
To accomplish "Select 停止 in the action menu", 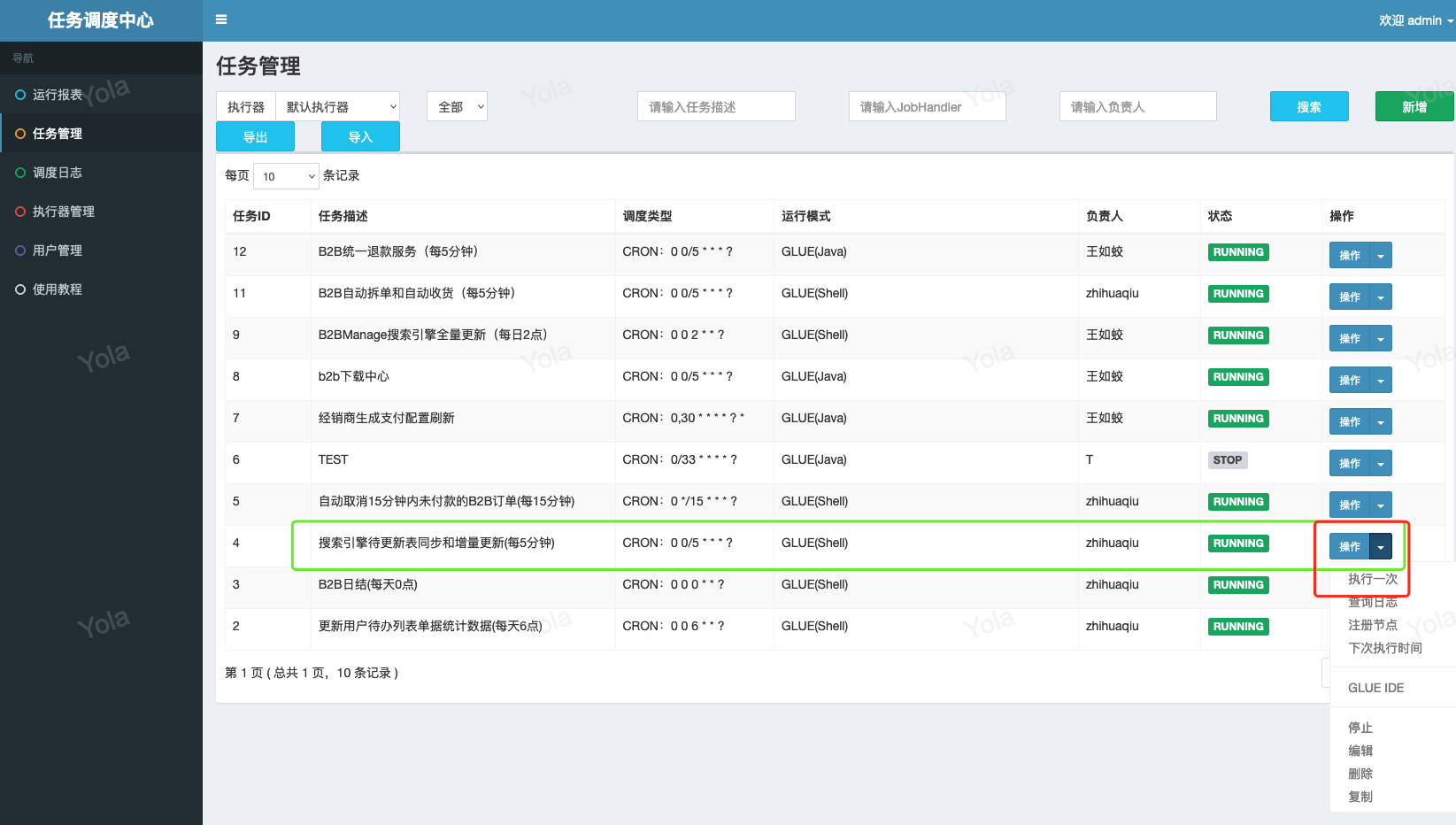I will 1360,728.
